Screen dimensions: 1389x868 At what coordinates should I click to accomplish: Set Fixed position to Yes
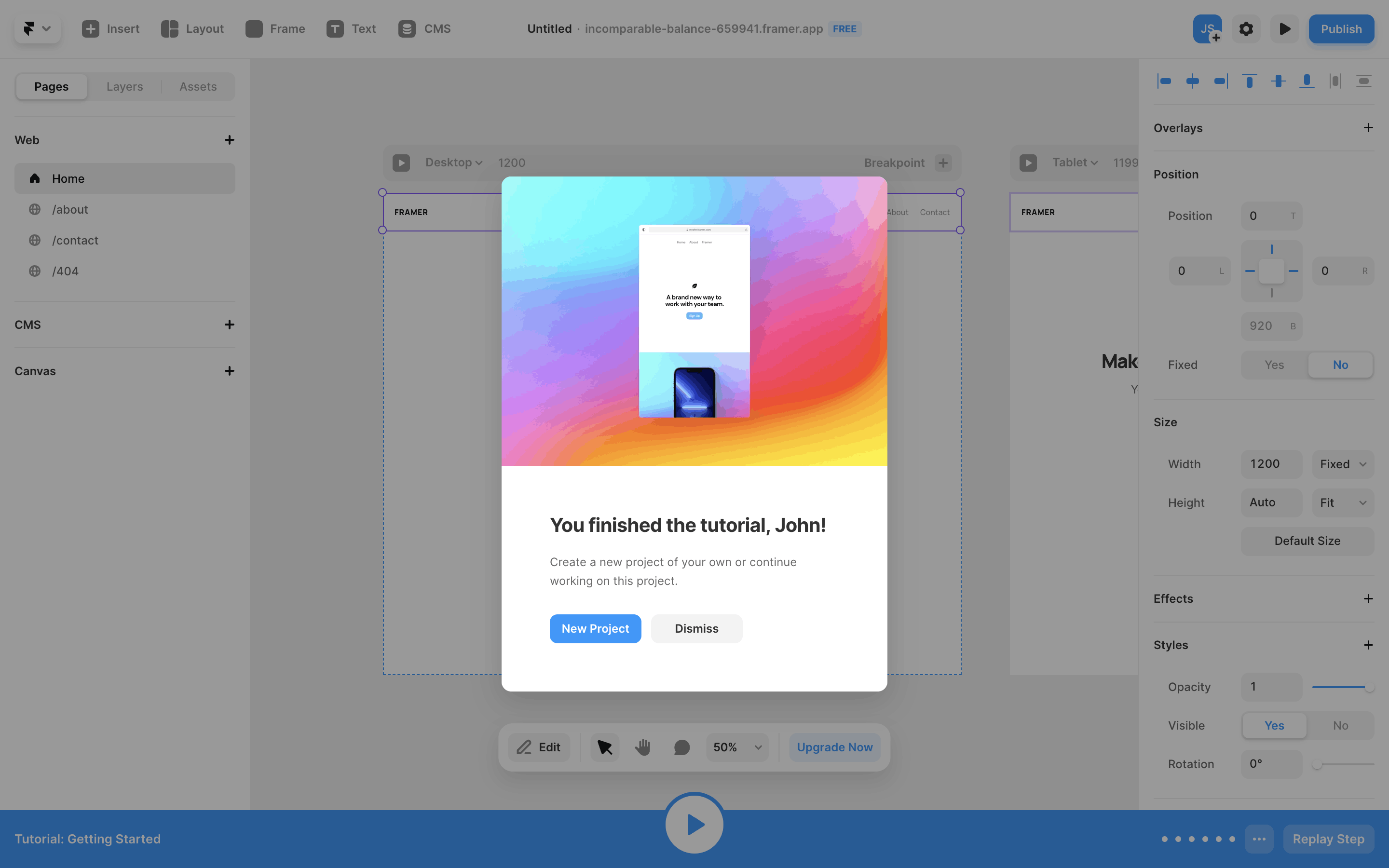tap(1274, 365)
